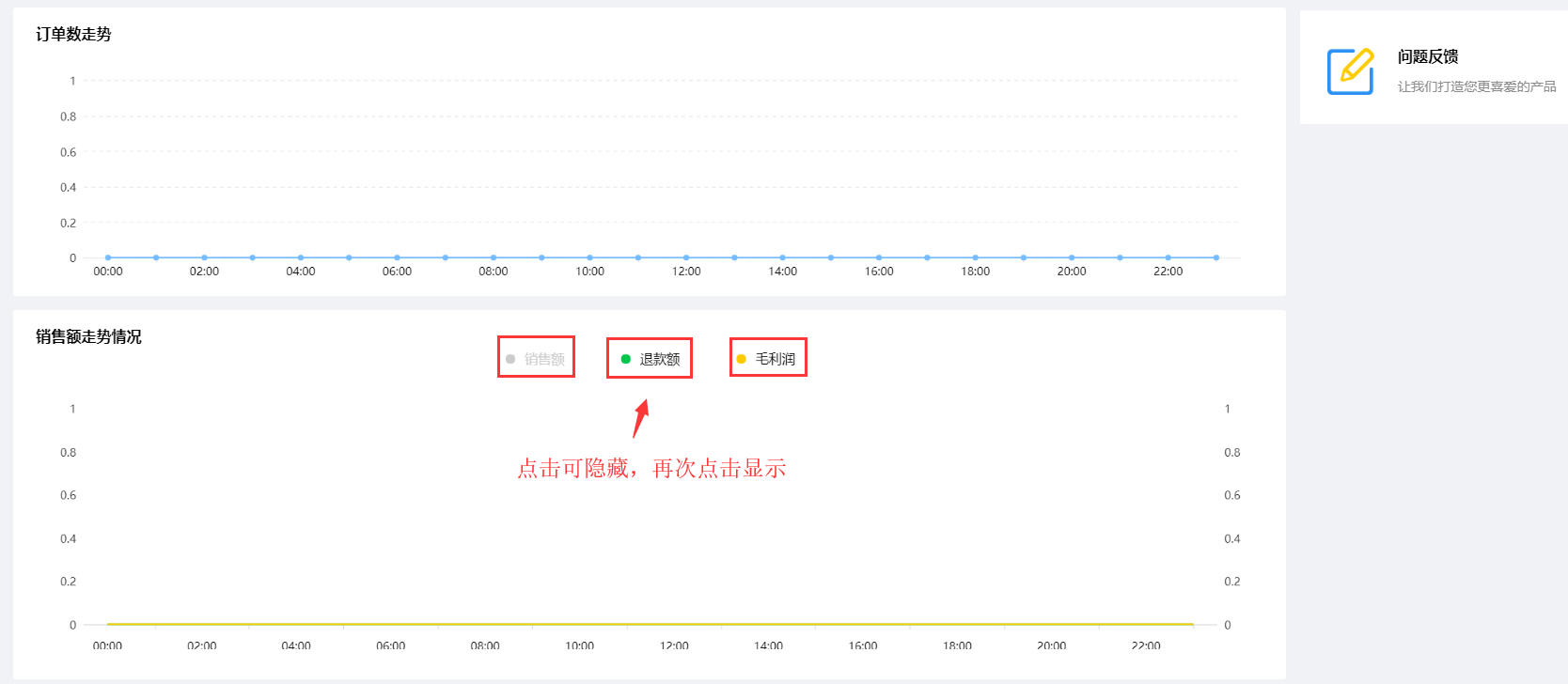Click the order chart data point at 06:00

click(397, 257)
